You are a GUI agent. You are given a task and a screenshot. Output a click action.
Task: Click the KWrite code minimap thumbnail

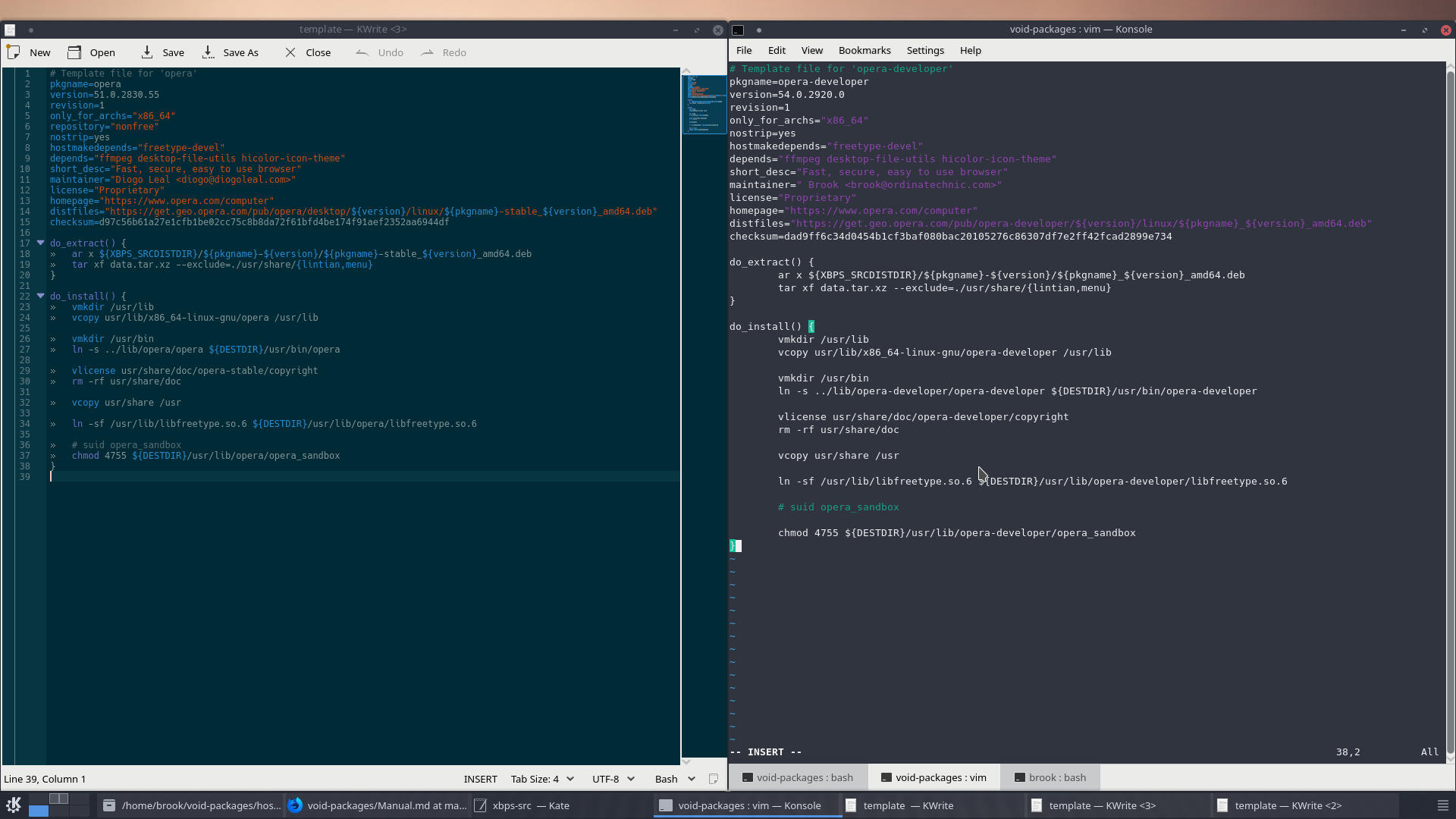(x=704, y=104)
